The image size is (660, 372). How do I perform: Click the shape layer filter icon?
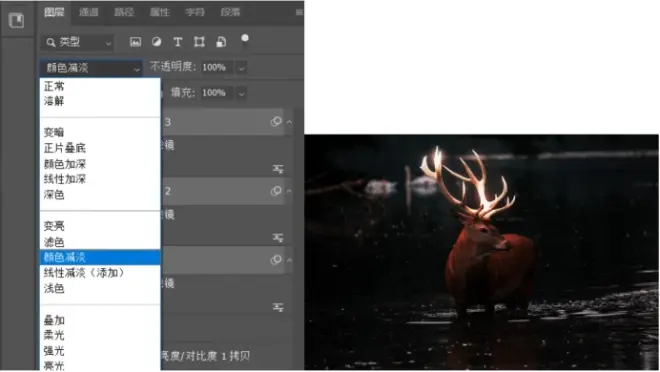pos(199,42)
